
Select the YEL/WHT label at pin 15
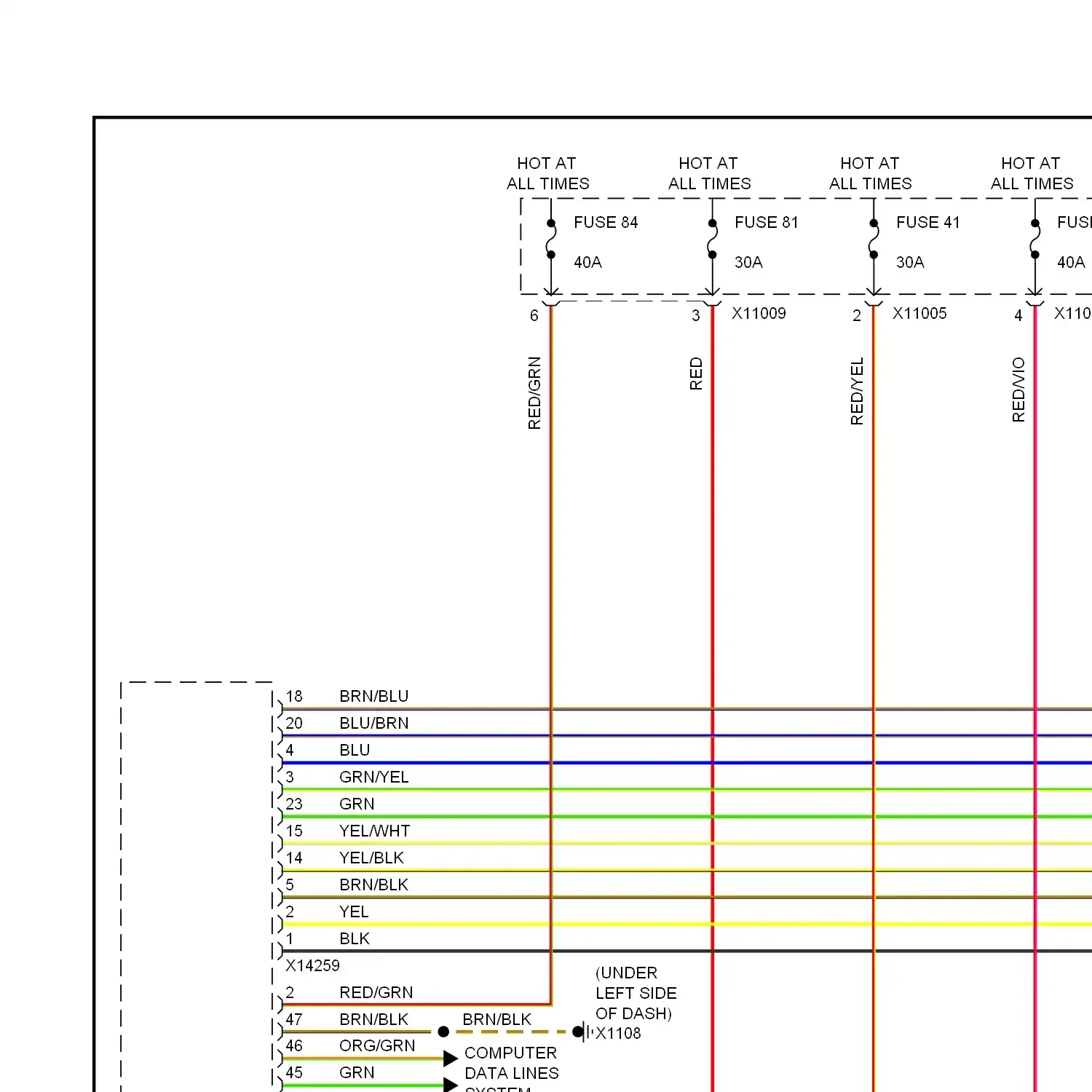pos(375,831)
